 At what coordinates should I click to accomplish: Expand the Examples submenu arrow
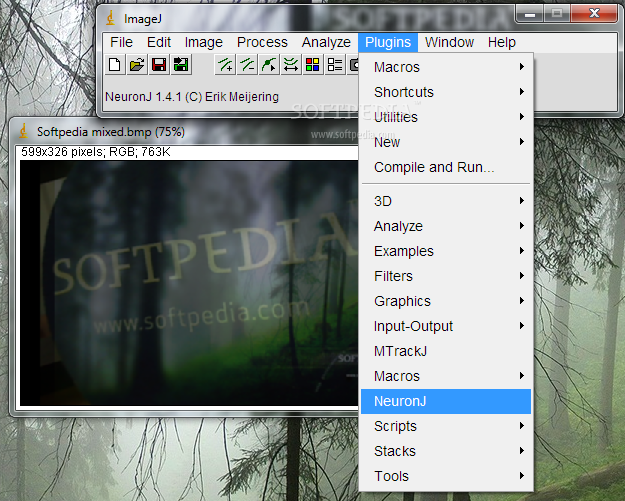pos(522,251)
